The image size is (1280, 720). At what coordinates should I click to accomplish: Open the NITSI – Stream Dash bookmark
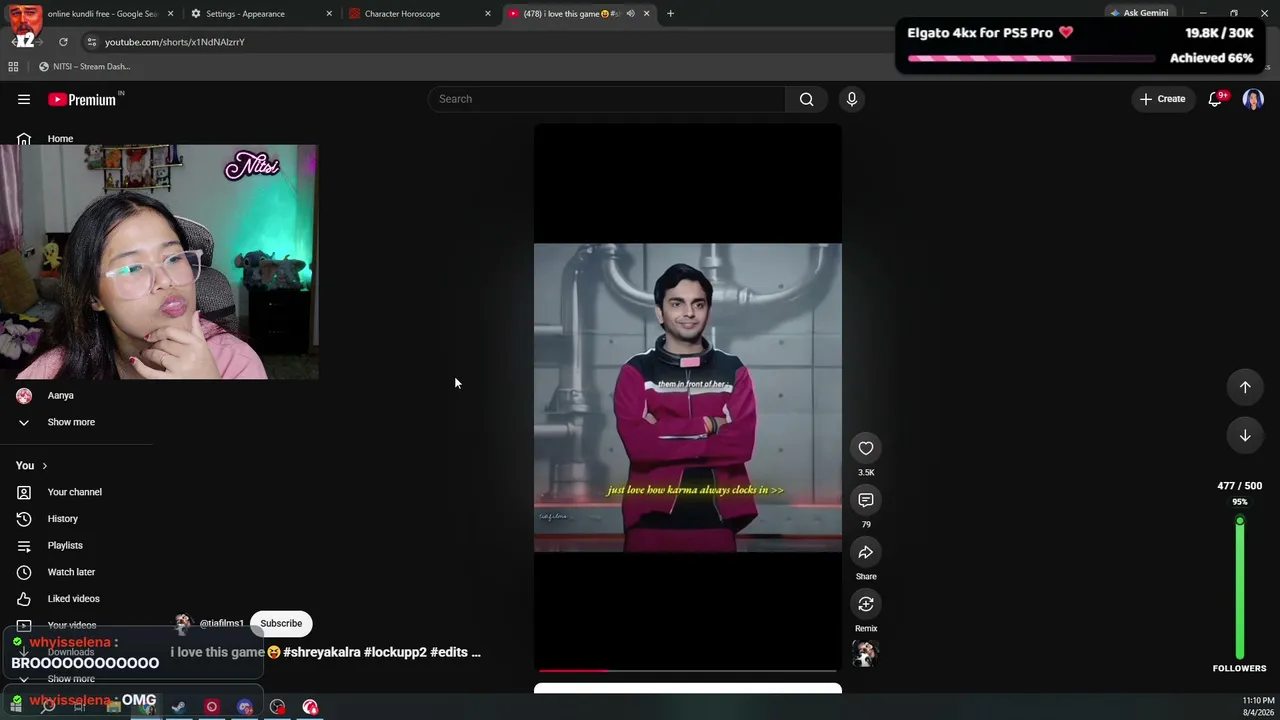84,67
